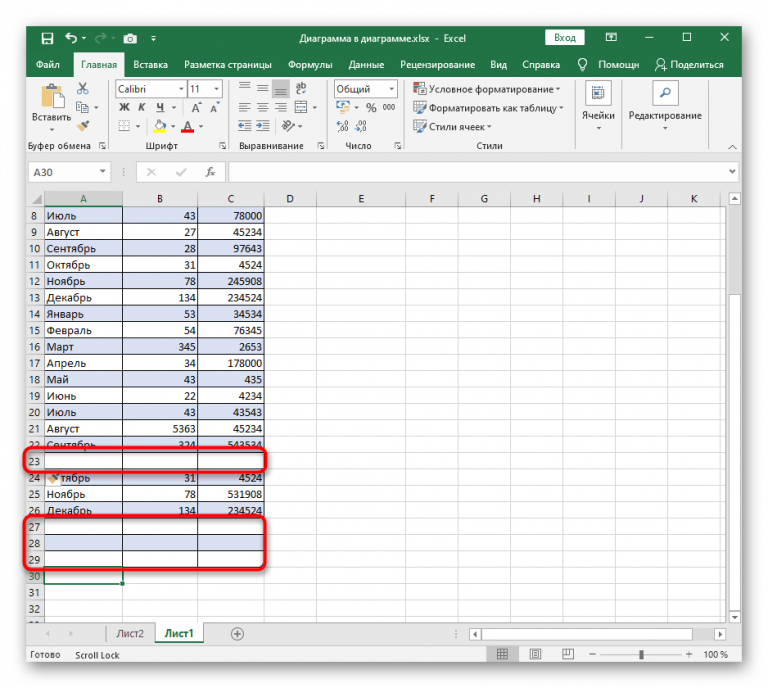
Task: Center-align text horizontally in the alignment group
Action: coord(263,108)
